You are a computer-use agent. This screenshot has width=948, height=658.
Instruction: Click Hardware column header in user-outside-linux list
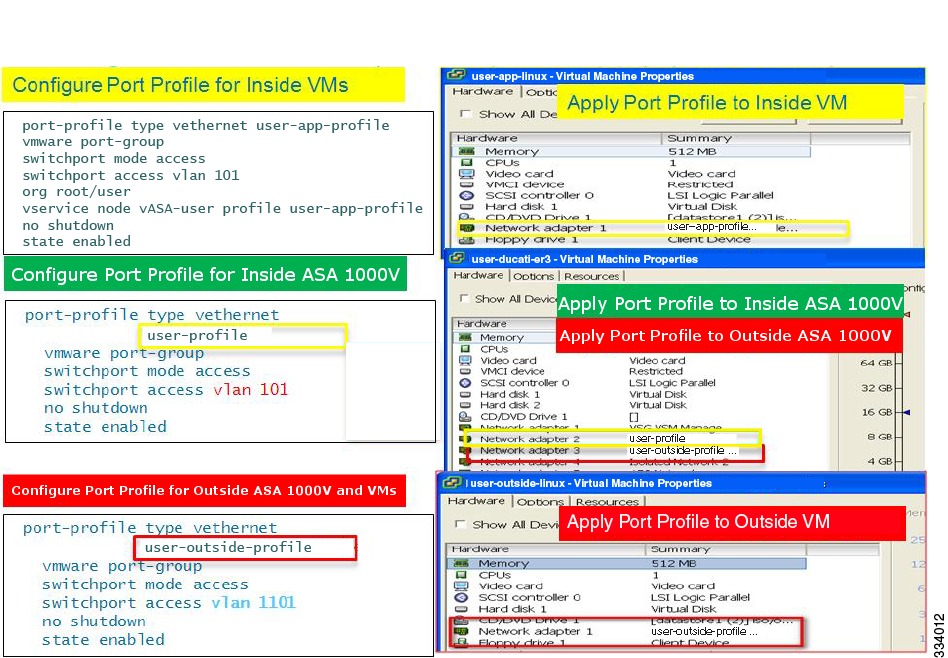click(547, 549)
